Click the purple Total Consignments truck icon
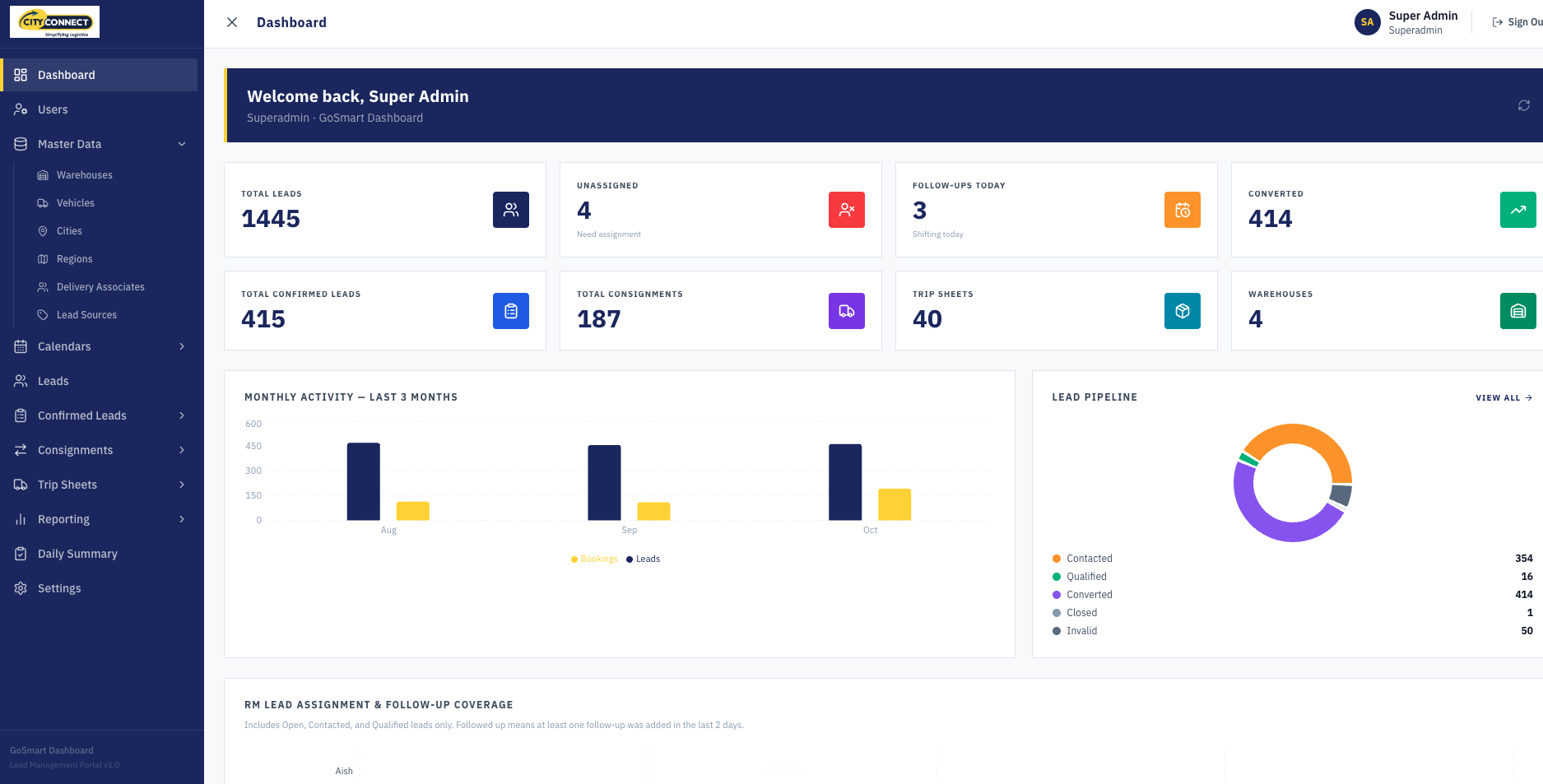The height and width of the screenshot is (784, 1543). 847,311
